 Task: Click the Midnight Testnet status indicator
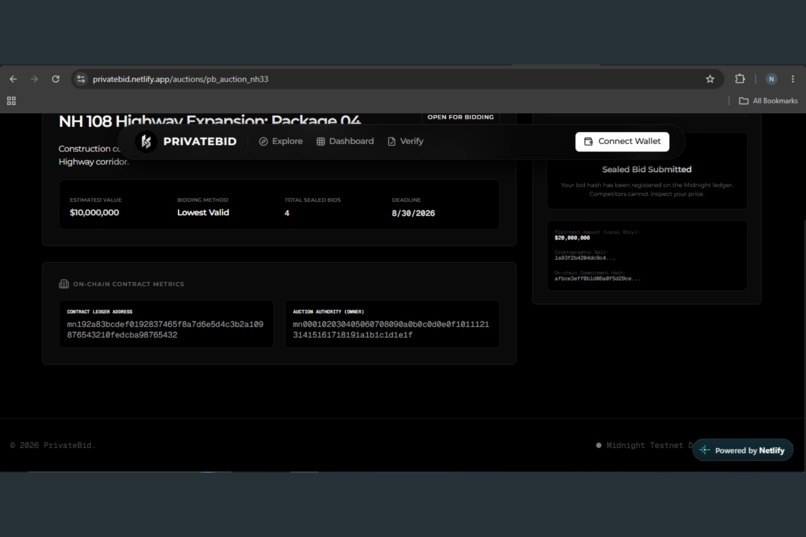pos(644,446)
